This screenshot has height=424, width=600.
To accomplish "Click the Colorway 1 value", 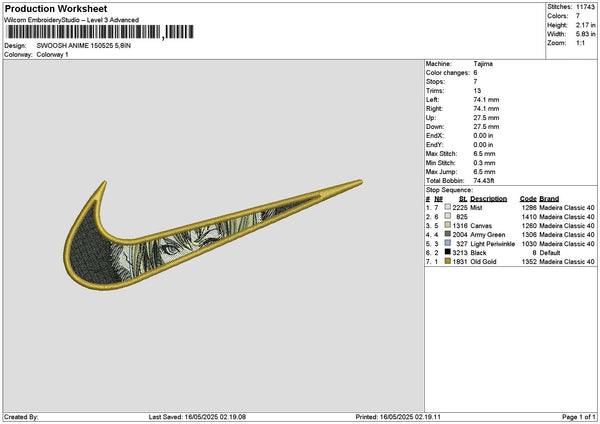I will coord(52,55).
